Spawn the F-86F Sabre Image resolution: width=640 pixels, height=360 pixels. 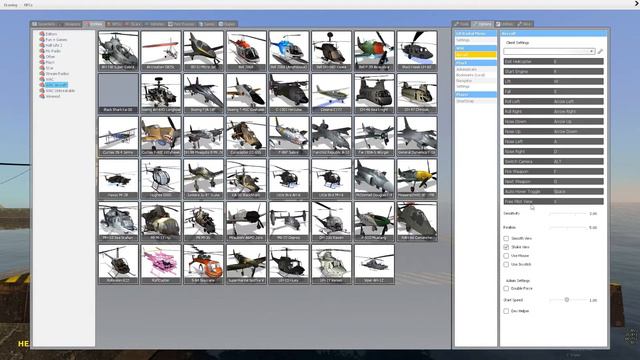click(x=289, y=136)
